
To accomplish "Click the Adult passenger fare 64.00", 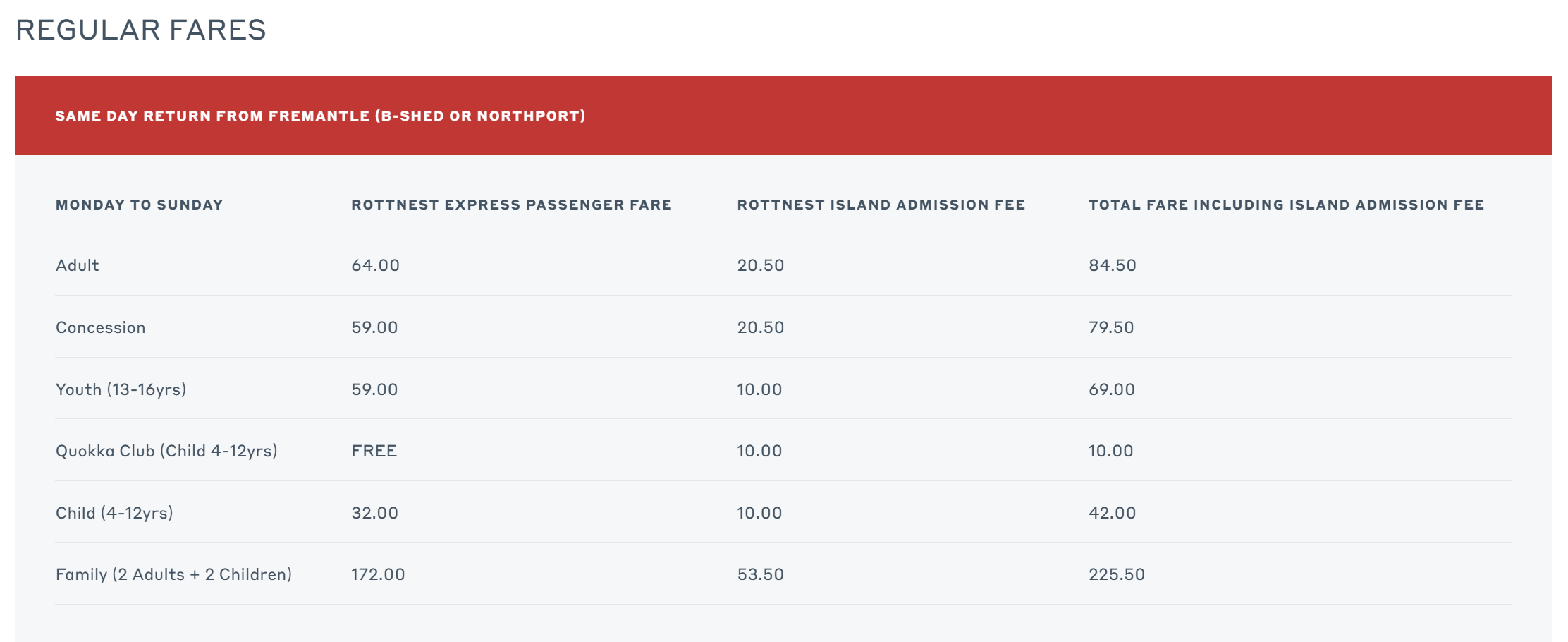I will pos(376,265).
